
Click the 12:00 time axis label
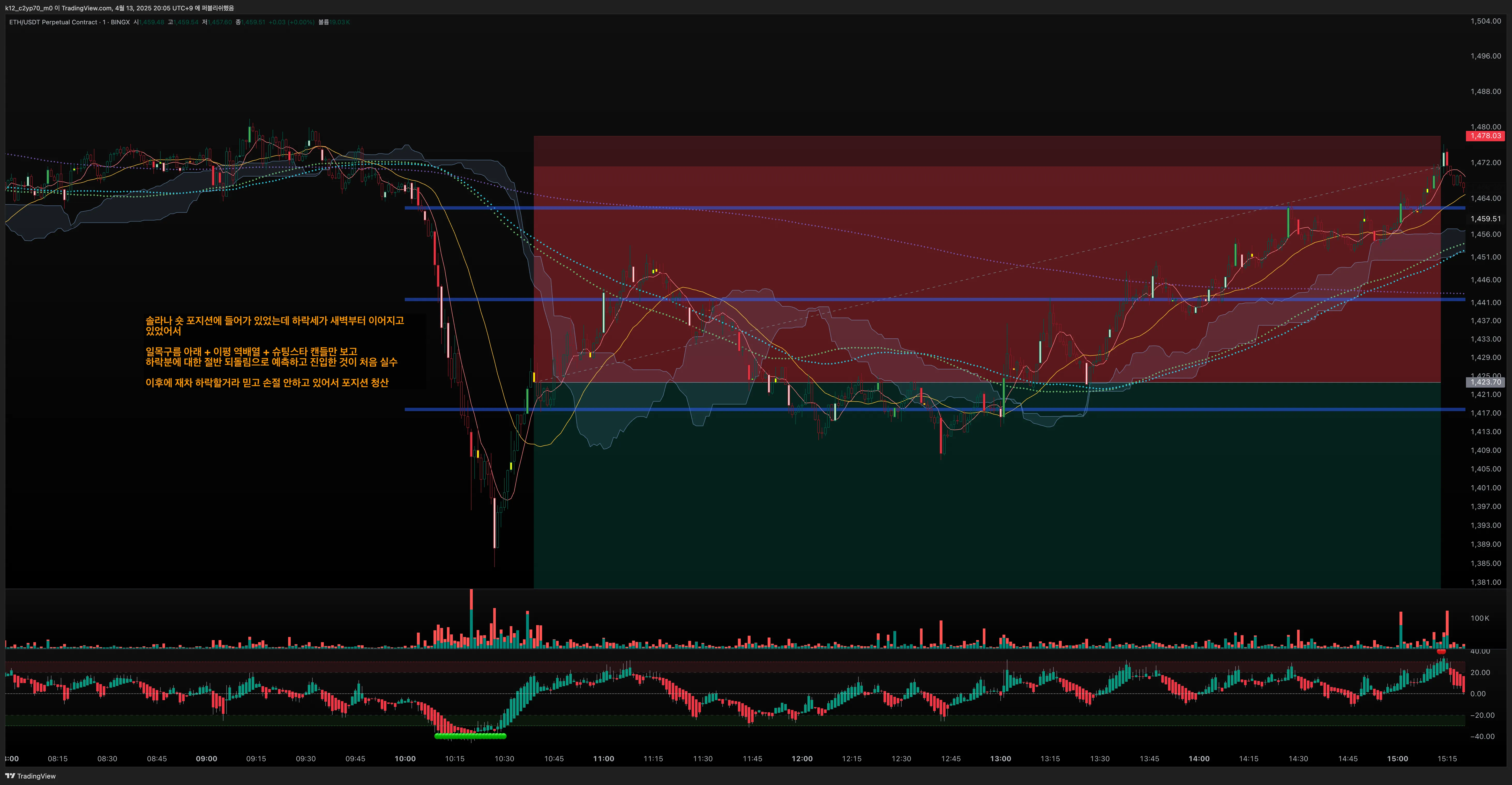[x=802, y=759]
